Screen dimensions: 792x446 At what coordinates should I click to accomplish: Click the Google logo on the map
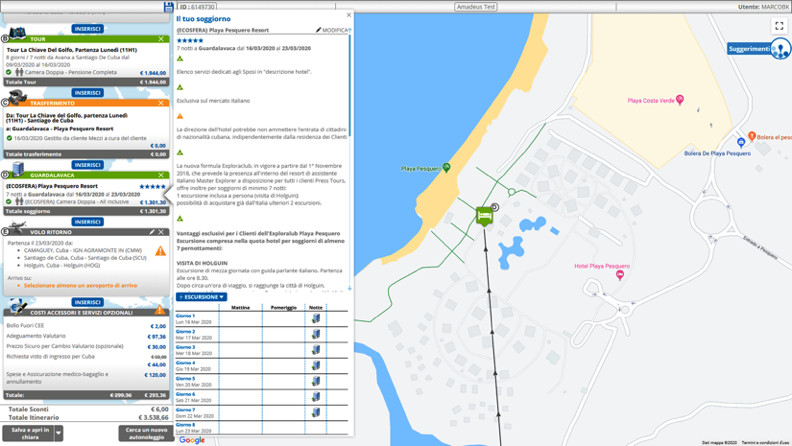192,440
